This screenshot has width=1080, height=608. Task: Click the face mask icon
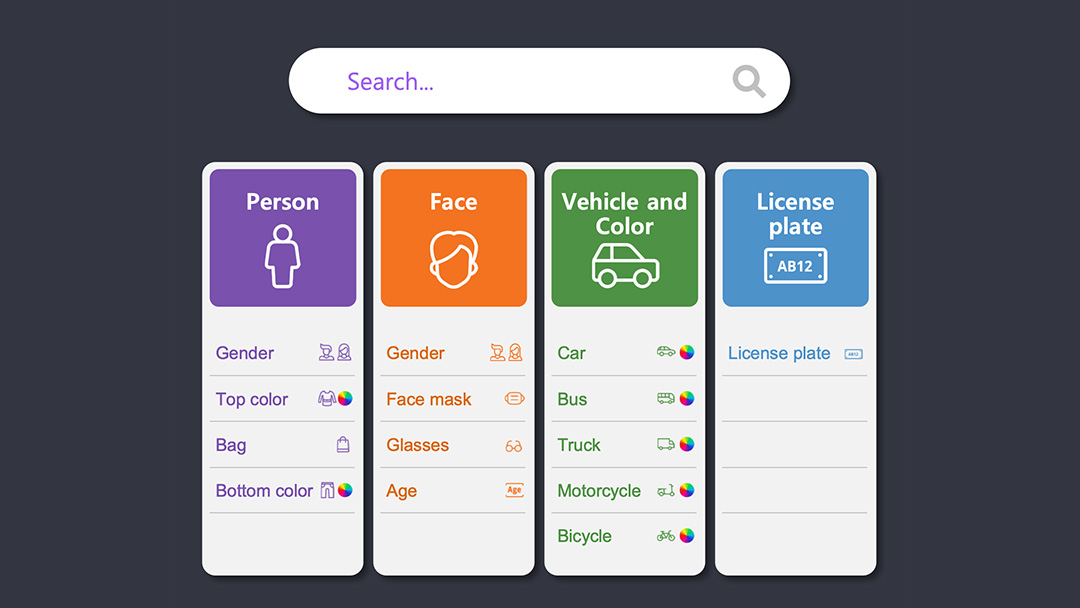[x=514, y=399]
